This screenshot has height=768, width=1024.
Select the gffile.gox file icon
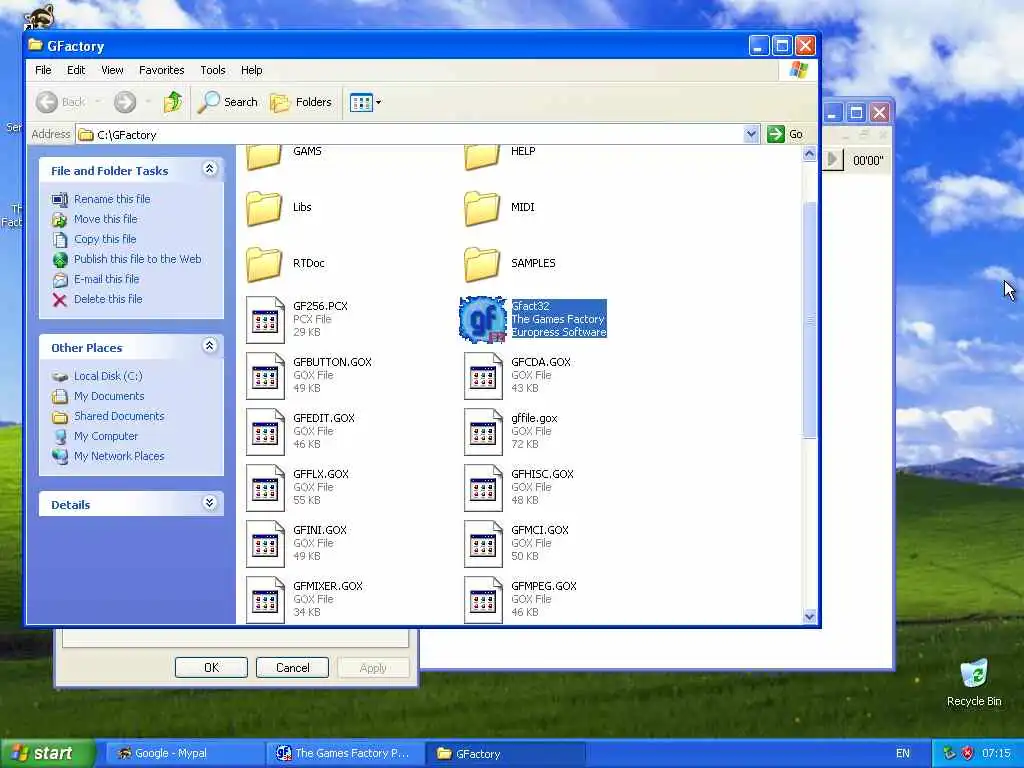pyautogui.click(x=483, y=432)
